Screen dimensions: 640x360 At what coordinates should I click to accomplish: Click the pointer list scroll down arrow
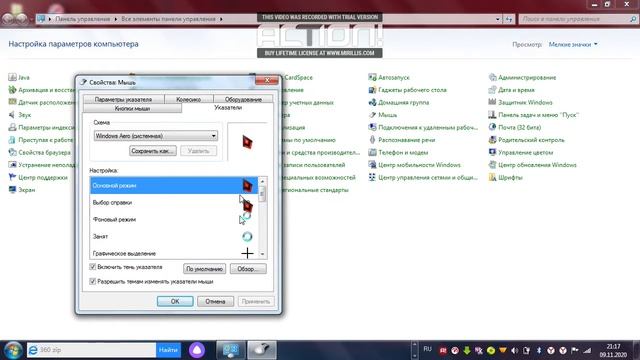[262, 254]
